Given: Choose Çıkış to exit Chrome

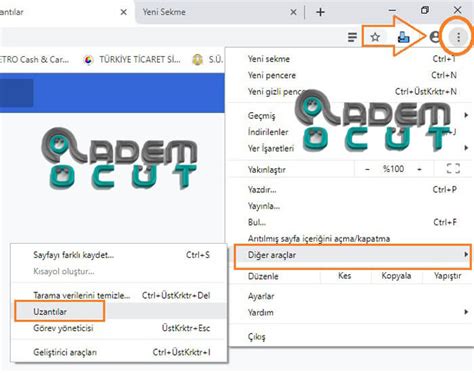Looking at the screenshot, I should point(350,336).
